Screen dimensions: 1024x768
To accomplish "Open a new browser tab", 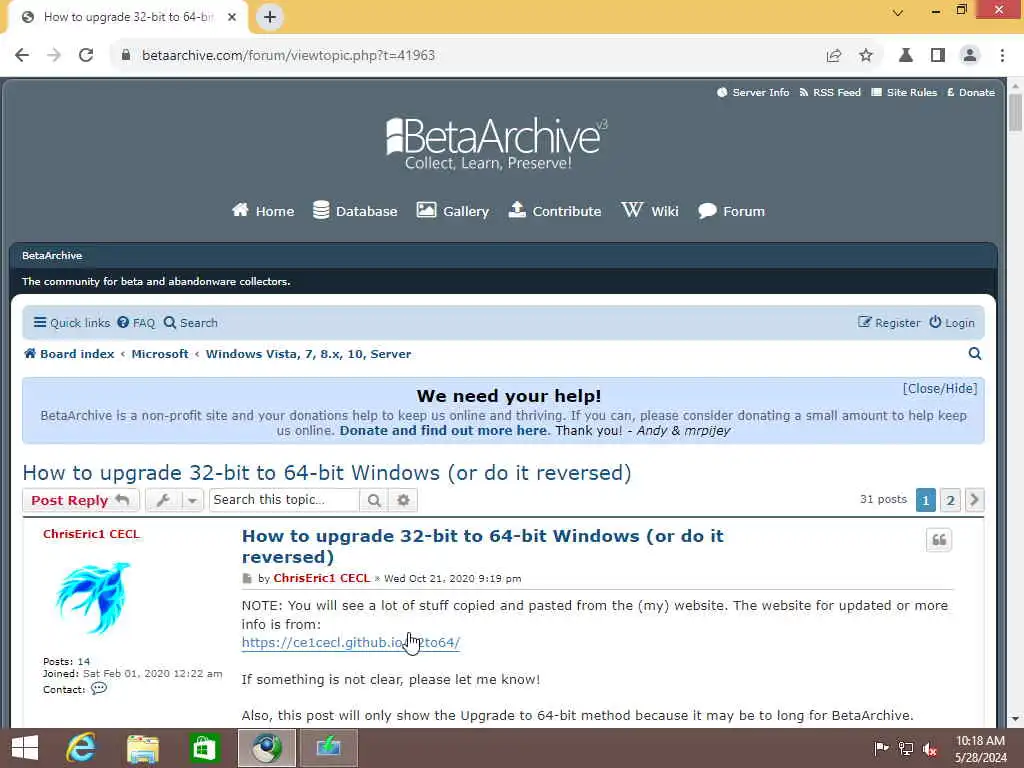I will 270,17.
